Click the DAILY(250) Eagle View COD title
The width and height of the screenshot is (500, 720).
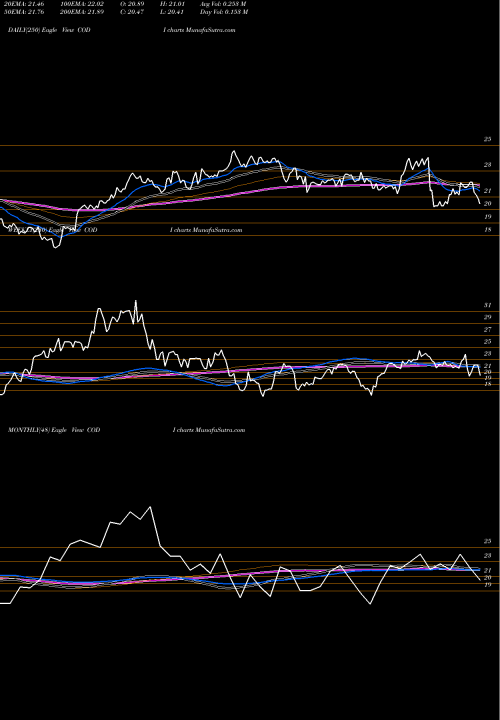click(x=49, y=30)
